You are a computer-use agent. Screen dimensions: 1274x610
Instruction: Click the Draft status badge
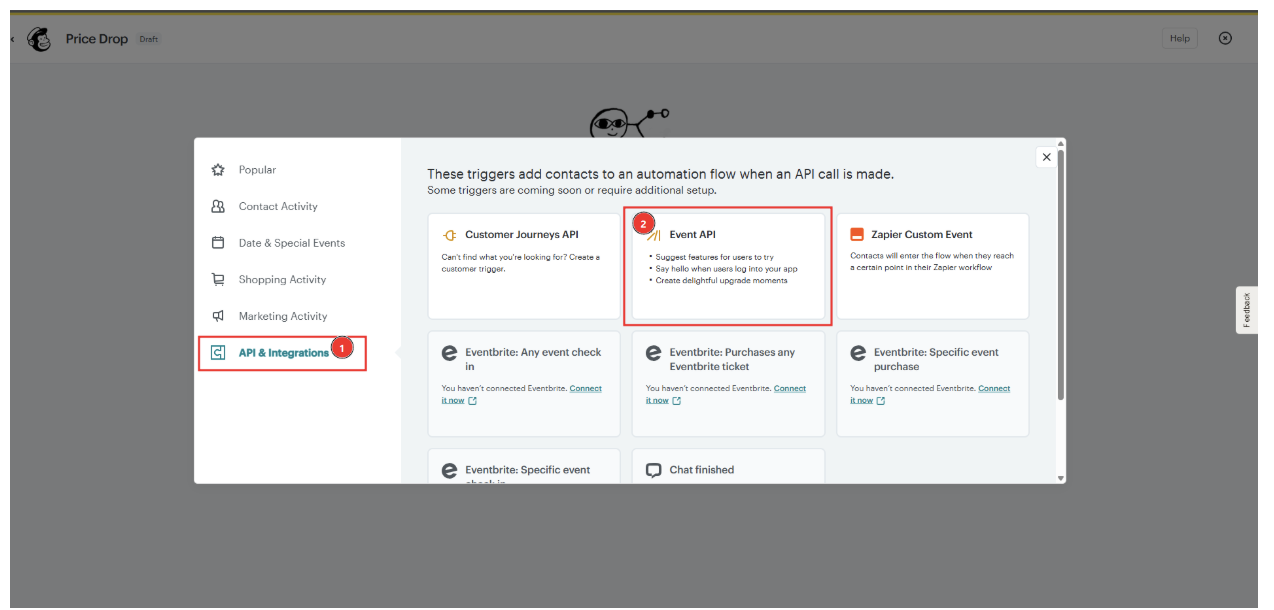click(x=149, y=39)
